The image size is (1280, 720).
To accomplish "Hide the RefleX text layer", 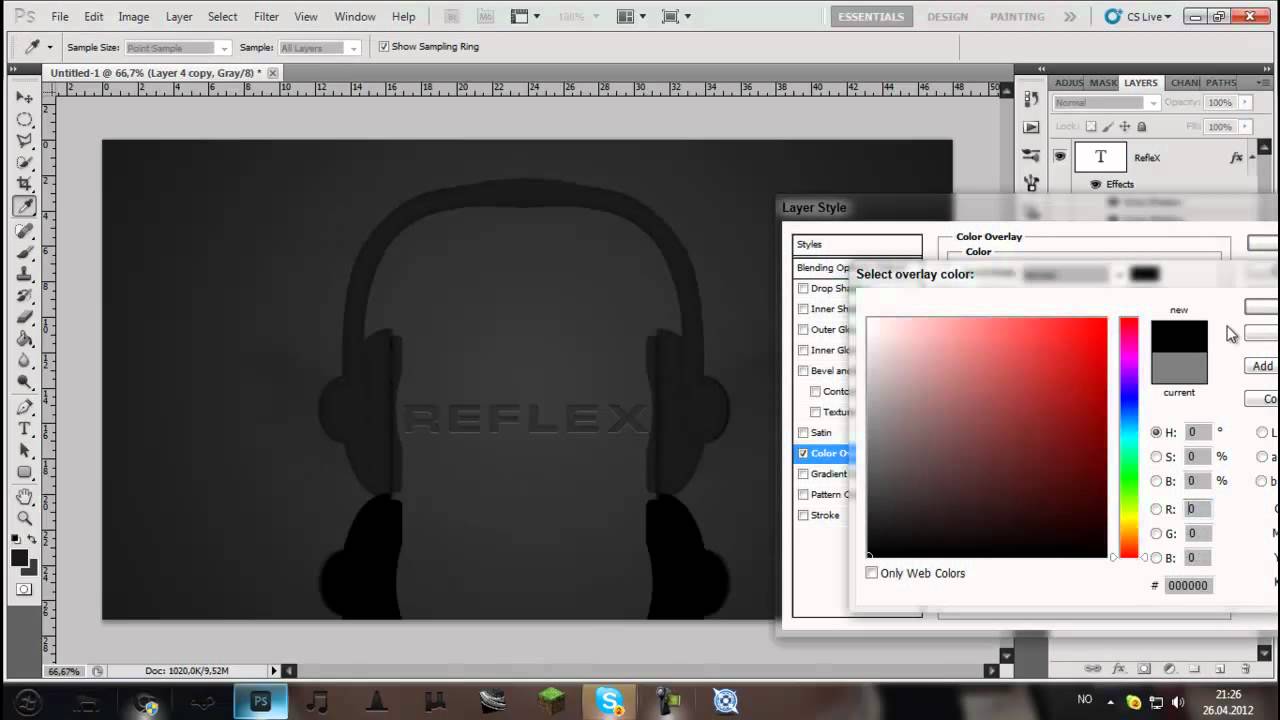I will 1060,157.
